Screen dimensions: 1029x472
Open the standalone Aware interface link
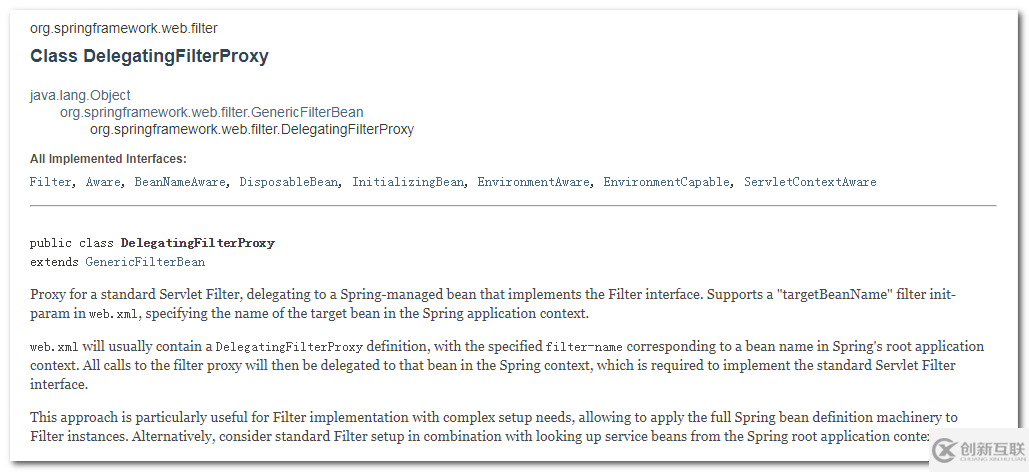(103, 182)
